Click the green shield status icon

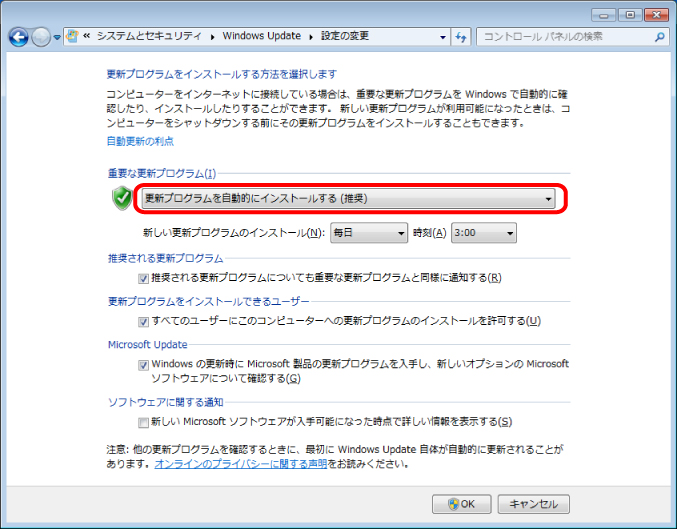122,198
